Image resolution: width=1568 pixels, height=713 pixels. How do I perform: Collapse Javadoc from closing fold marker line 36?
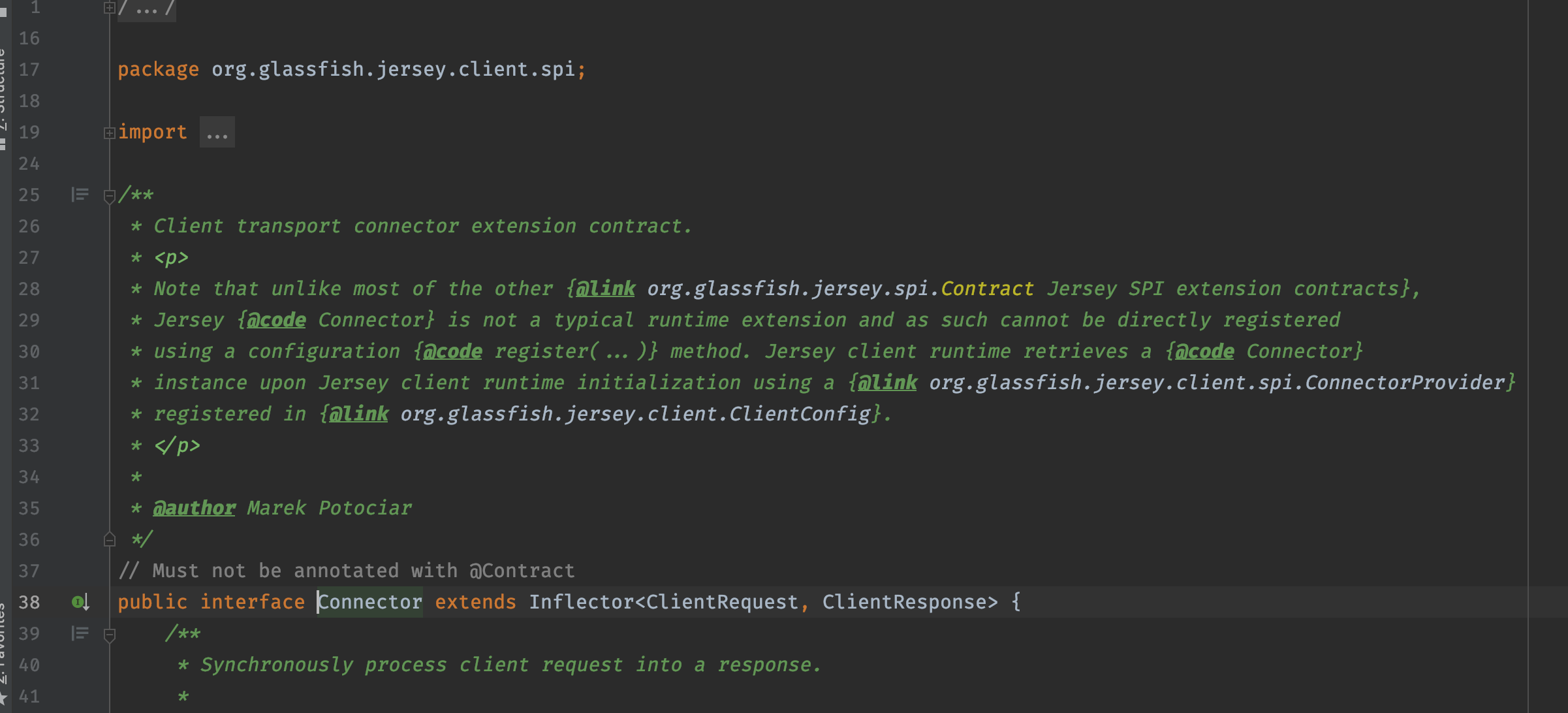pos(109,540)
